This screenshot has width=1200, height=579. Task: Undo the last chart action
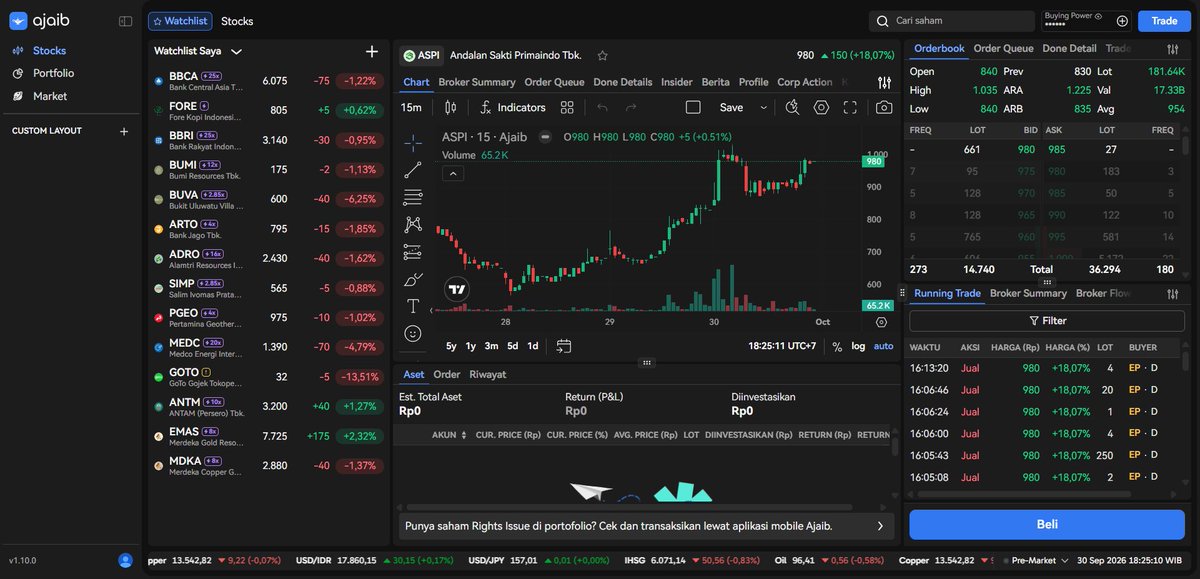click(x=602, y=107)
